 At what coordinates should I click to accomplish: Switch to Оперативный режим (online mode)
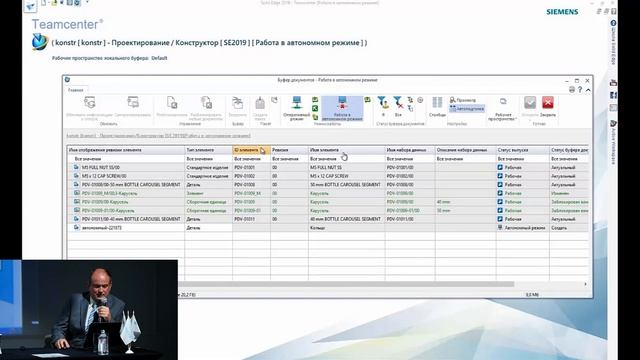[297, 108]
